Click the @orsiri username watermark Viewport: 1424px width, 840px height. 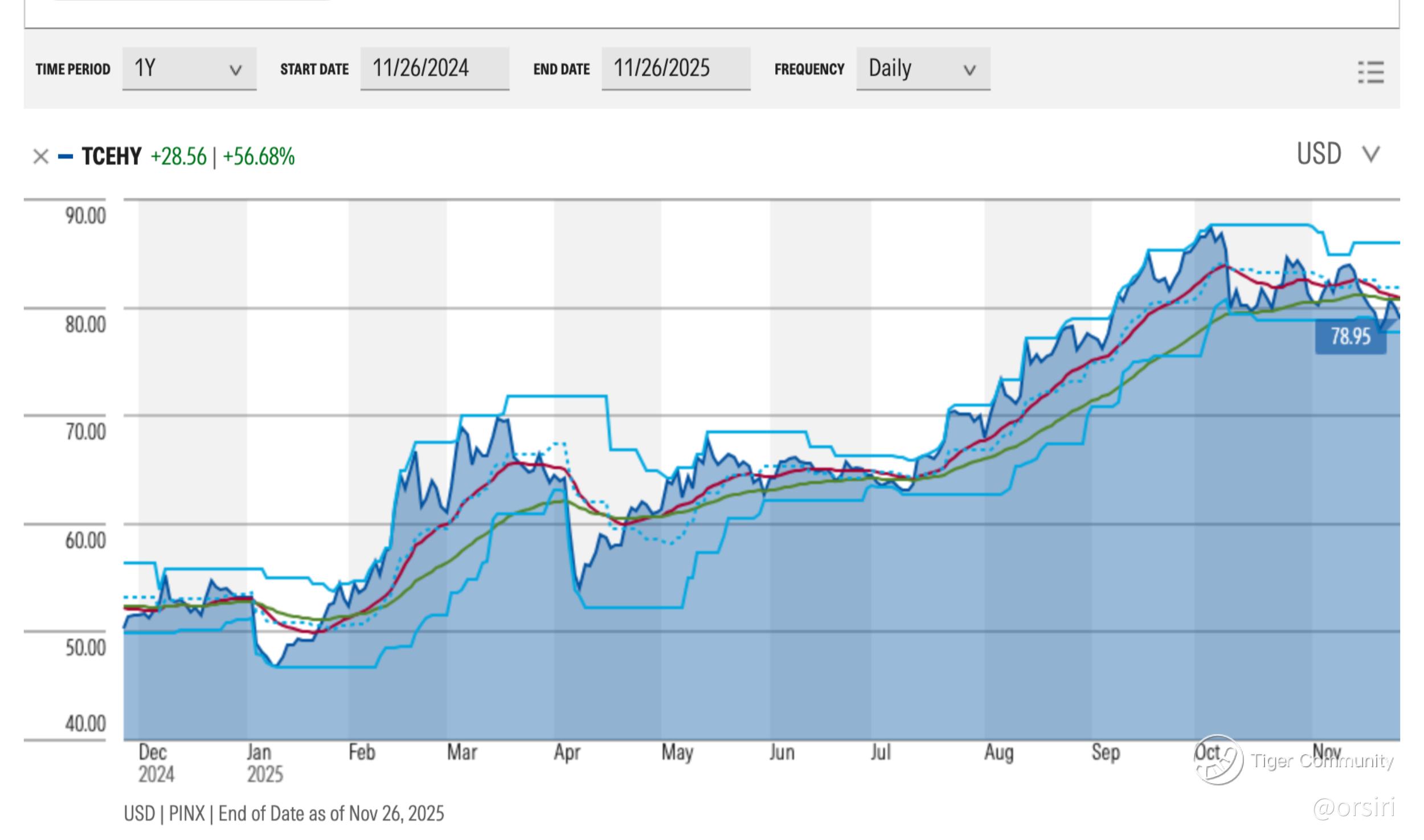(1354, 808)
